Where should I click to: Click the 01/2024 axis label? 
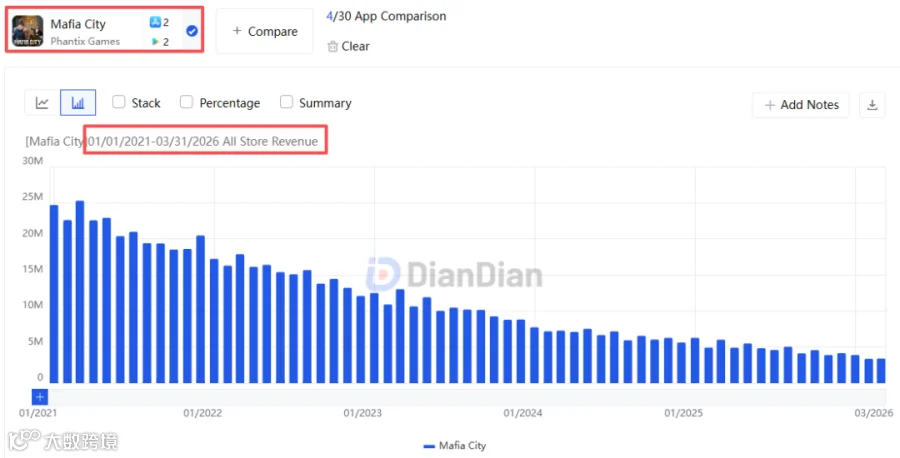(523, 413)
